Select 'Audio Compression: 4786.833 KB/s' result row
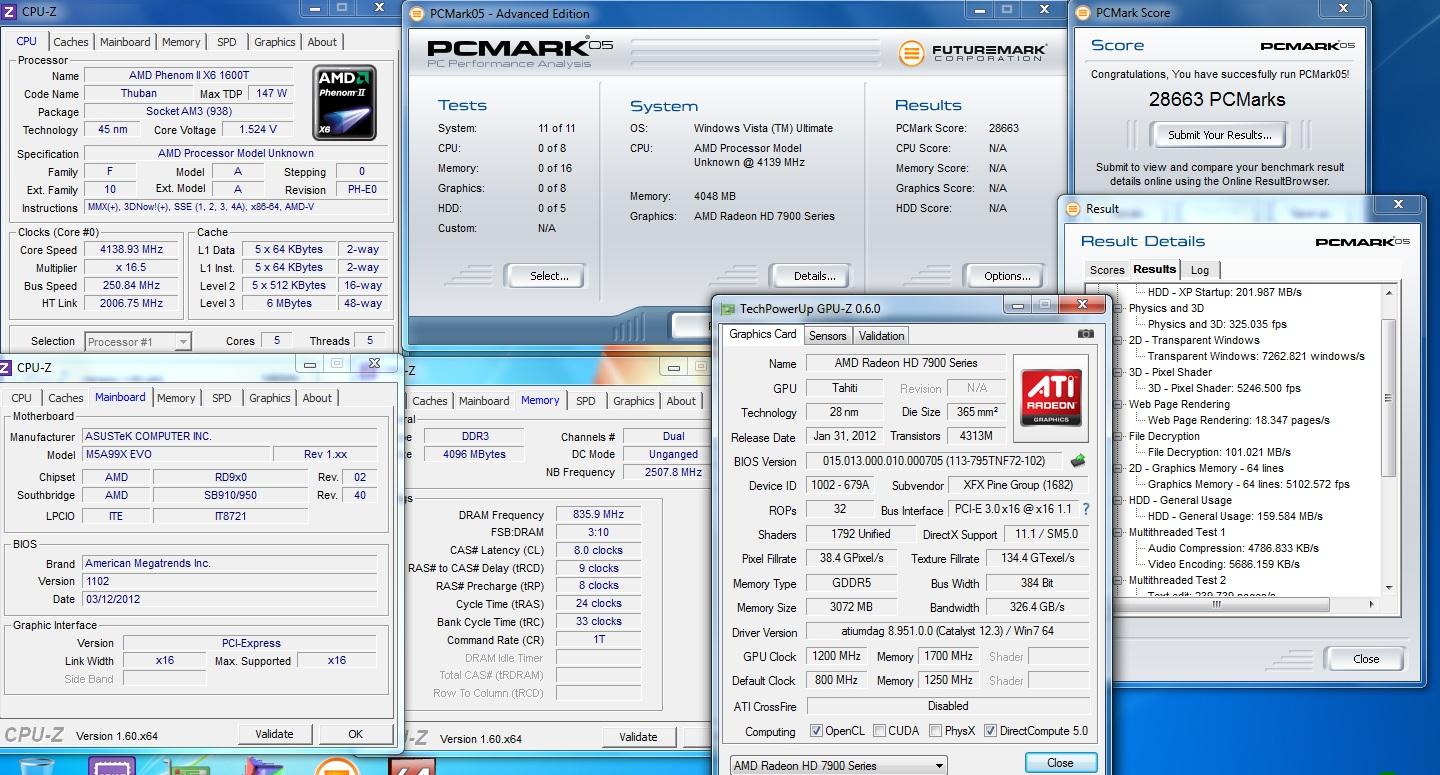The width and height of the screenshot is (1440, 775). [x=1233, y=548]
